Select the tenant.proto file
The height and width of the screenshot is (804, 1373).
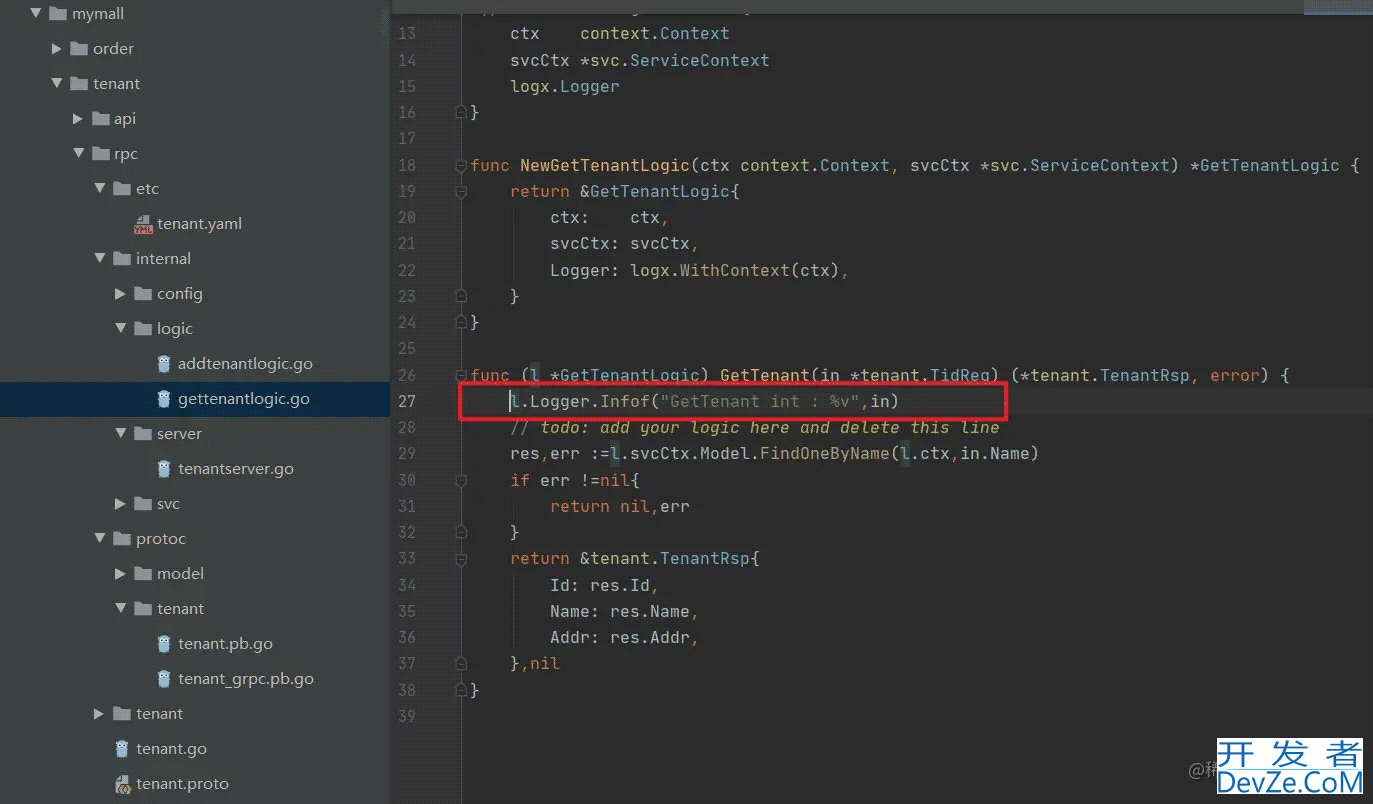(x=182, y=784)
